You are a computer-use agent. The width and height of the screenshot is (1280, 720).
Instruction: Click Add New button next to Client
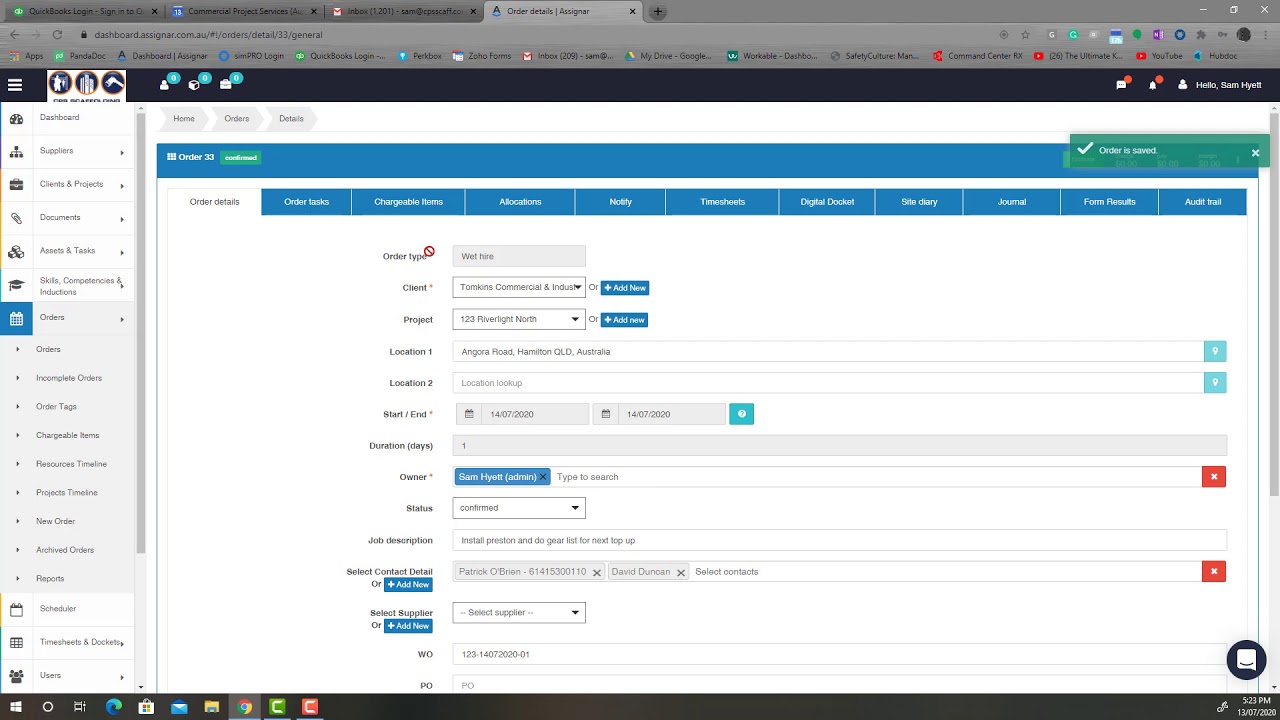[625, 288]
